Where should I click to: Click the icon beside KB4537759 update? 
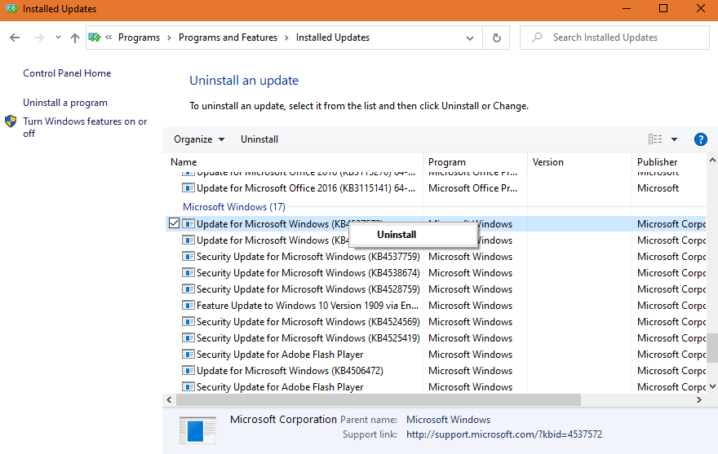pyautogui.click(x=188, y=257)
